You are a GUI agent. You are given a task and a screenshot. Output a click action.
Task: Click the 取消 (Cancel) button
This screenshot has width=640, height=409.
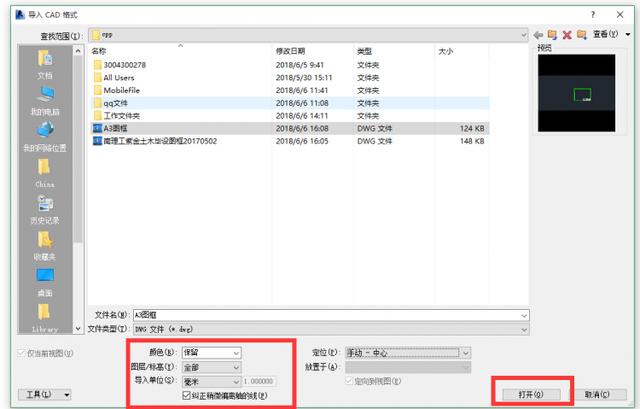(598, 395)
